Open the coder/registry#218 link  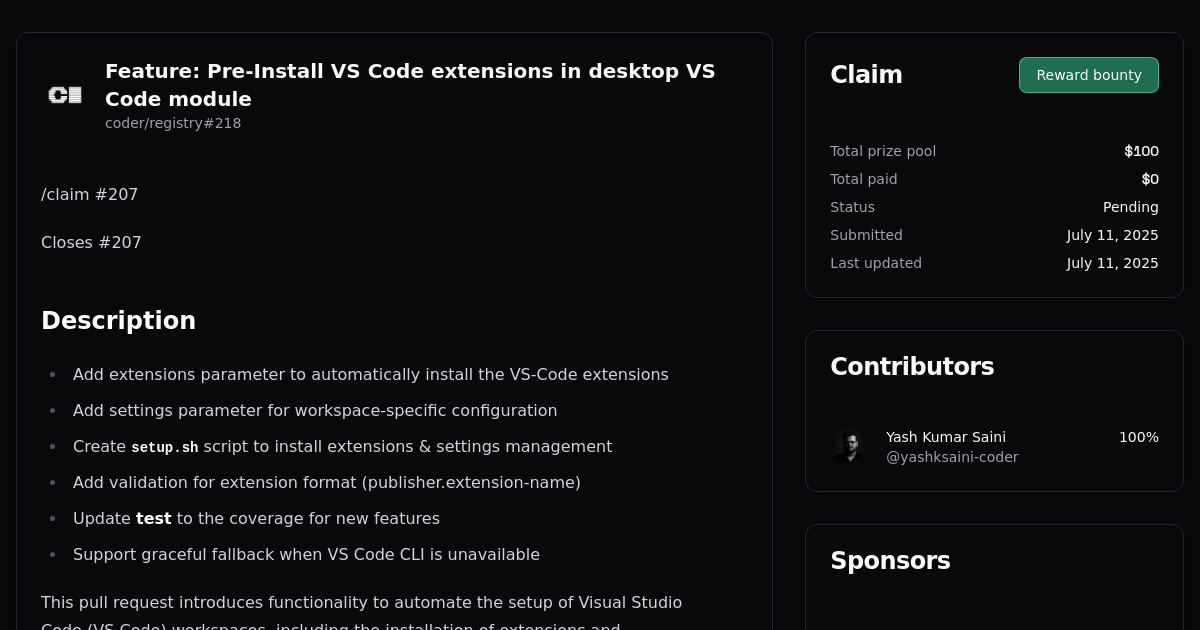(x=173, y=123)
